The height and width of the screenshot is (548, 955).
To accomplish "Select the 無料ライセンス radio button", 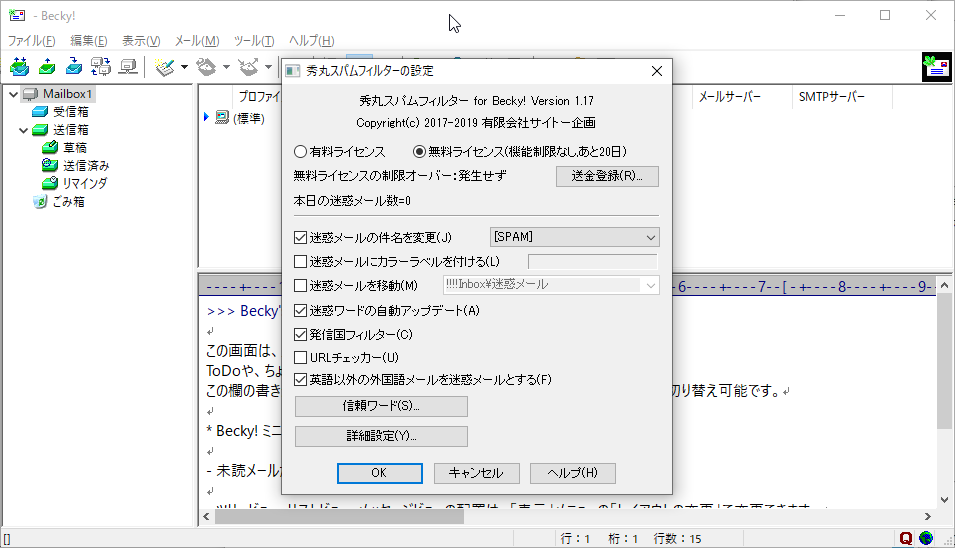I will 419,152.
